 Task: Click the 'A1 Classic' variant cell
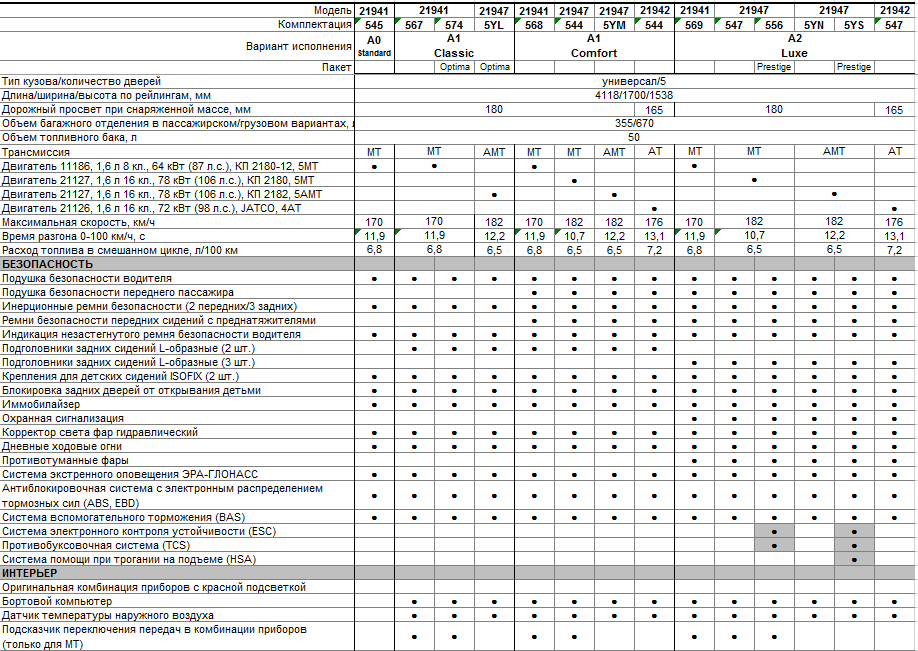pos(454,46)
